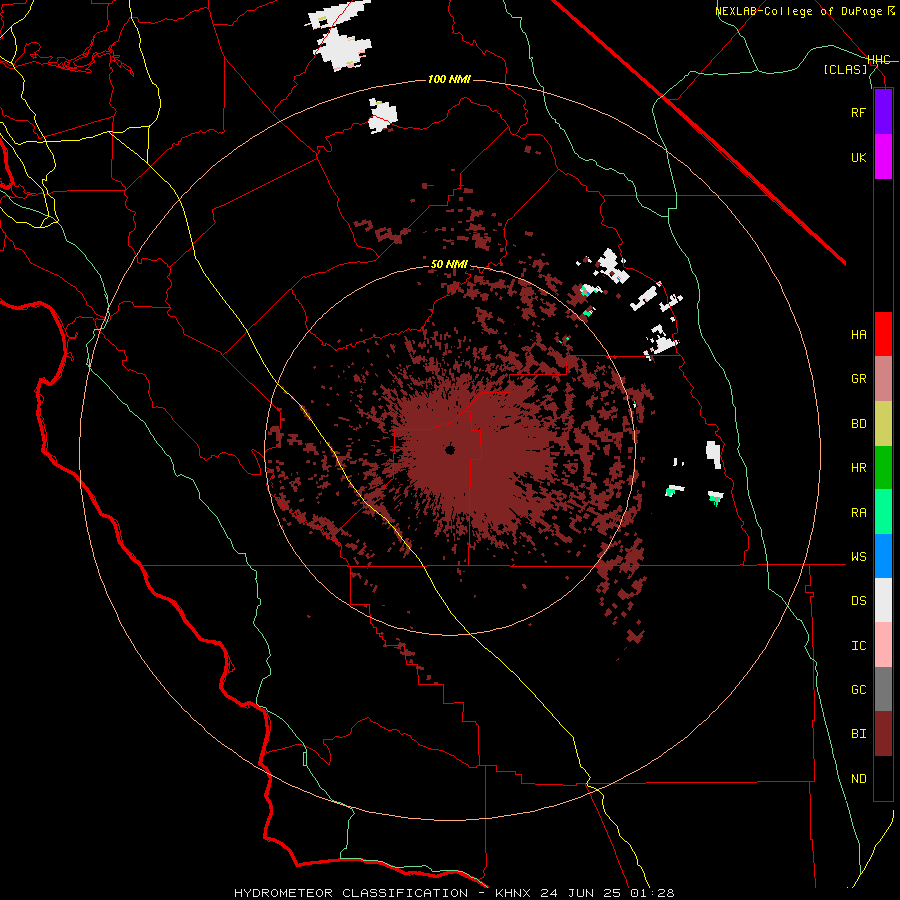900x900 pixels.
Task: Click the WS legend label
Action: [858, 556]
